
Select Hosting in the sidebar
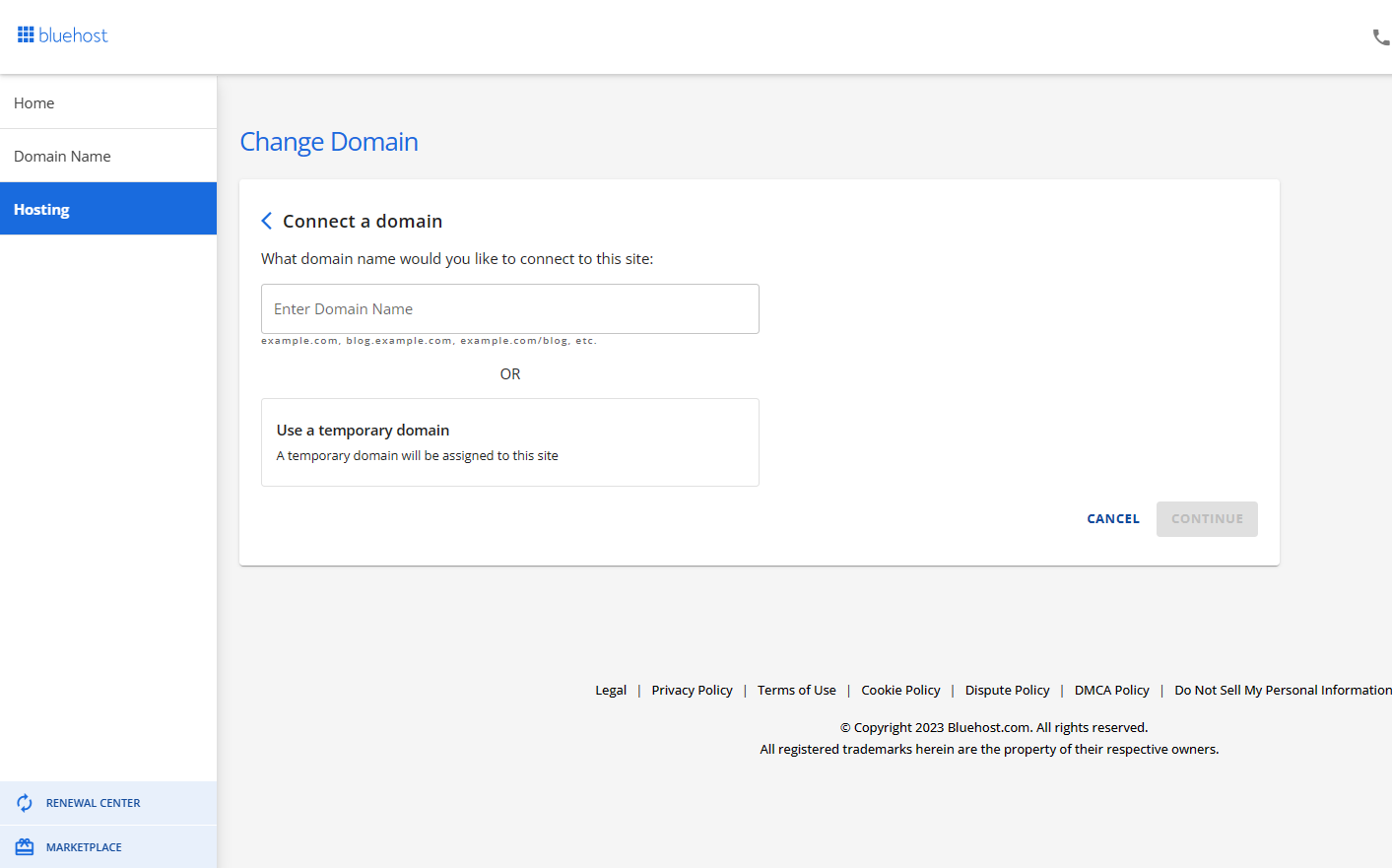pyautogui.click(x=108, y=209)
